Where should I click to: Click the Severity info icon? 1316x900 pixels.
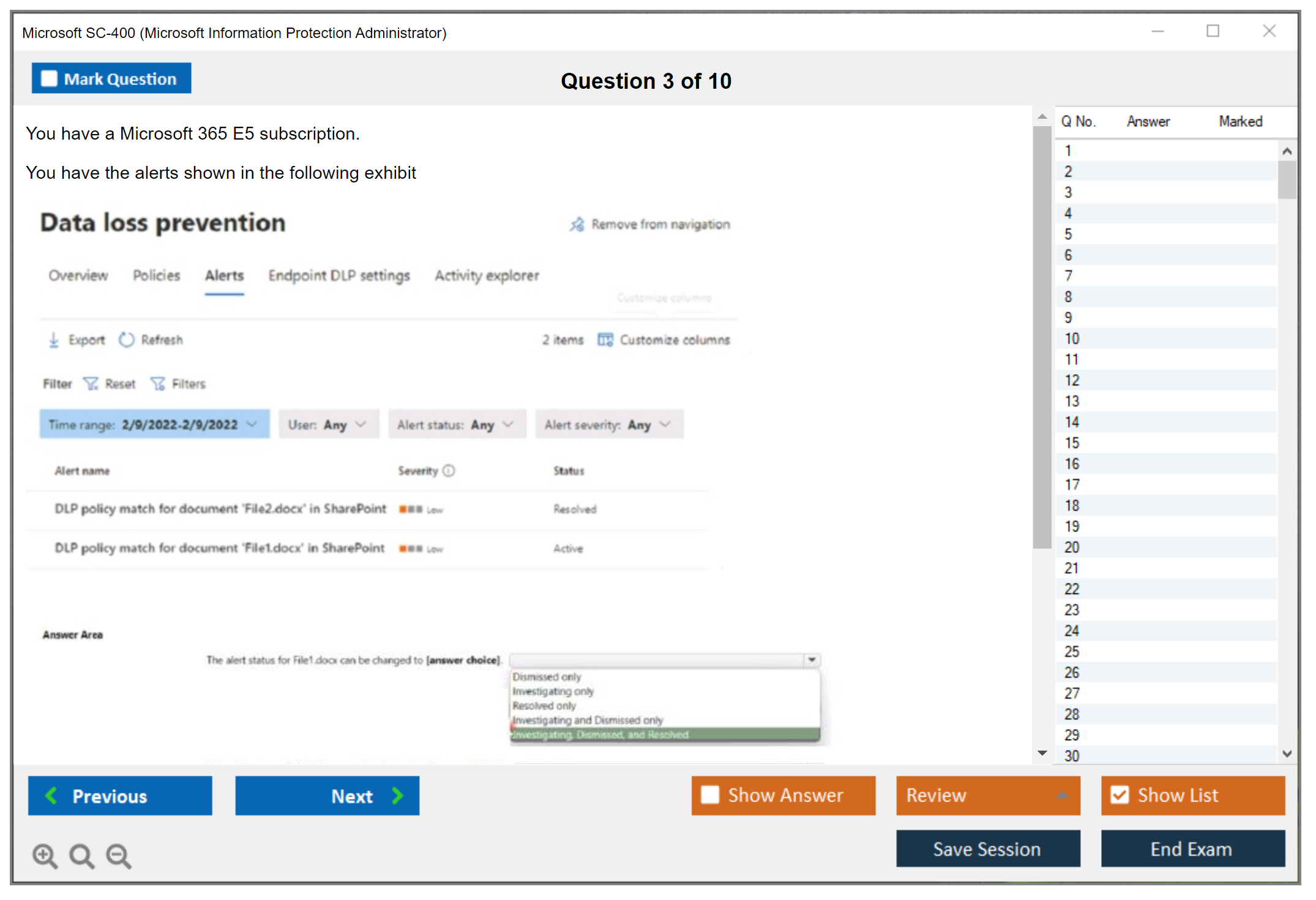(449, 471)
